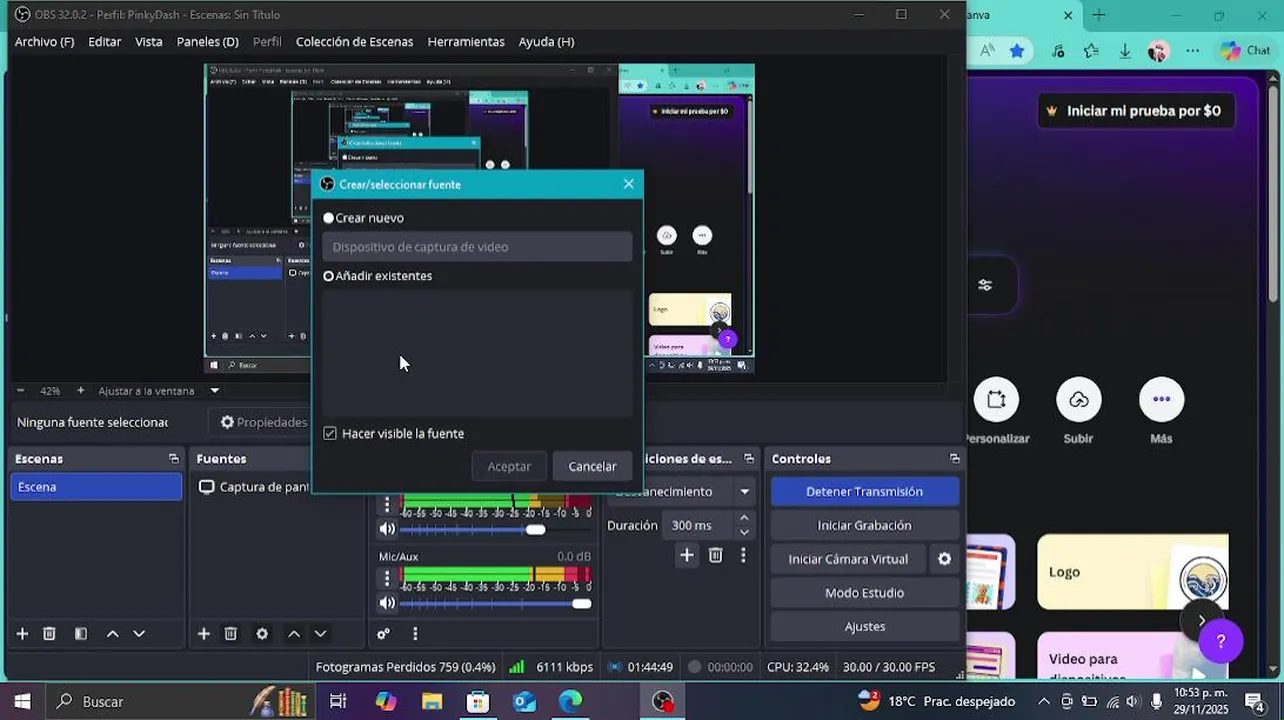1284x720 pixels.
Task: Toggle the Hacer visible la fuente checkbox
Action: pyautogui.click(x=330, y=433)
